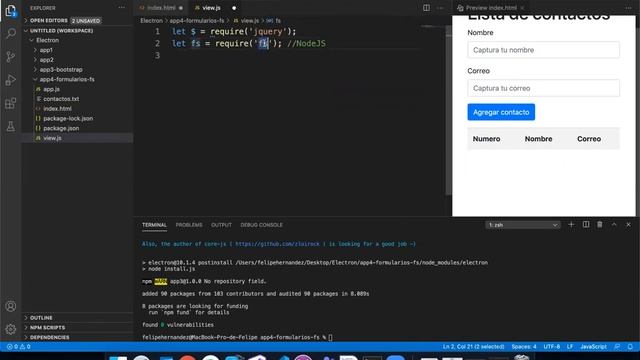Click the Nombre input field

543,50
